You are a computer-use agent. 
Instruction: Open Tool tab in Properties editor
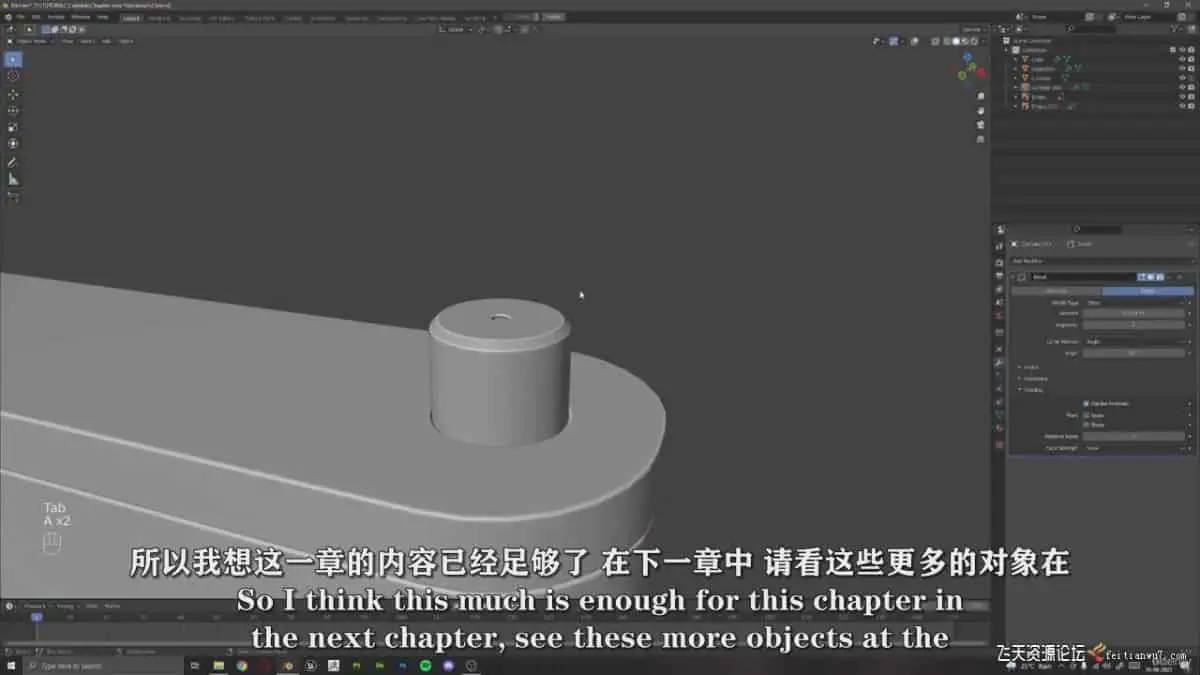click(x=999, y=247)
